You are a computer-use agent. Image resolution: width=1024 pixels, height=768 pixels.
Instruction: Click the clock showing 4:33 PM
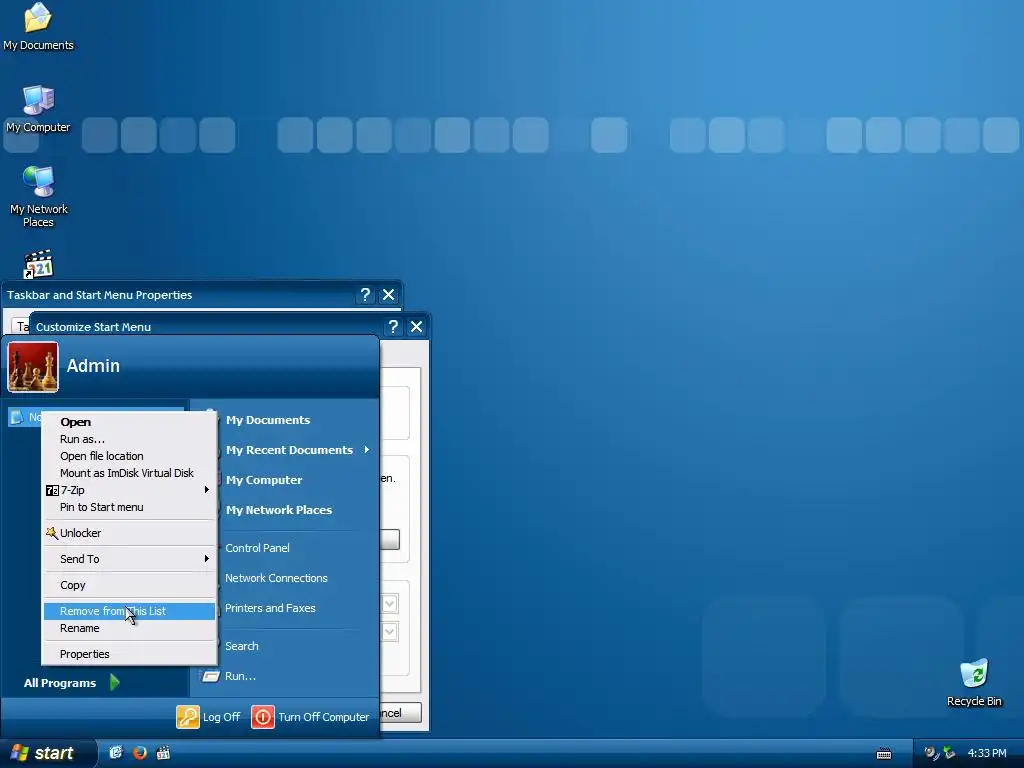pyautogui.click(x=987, y=754)
